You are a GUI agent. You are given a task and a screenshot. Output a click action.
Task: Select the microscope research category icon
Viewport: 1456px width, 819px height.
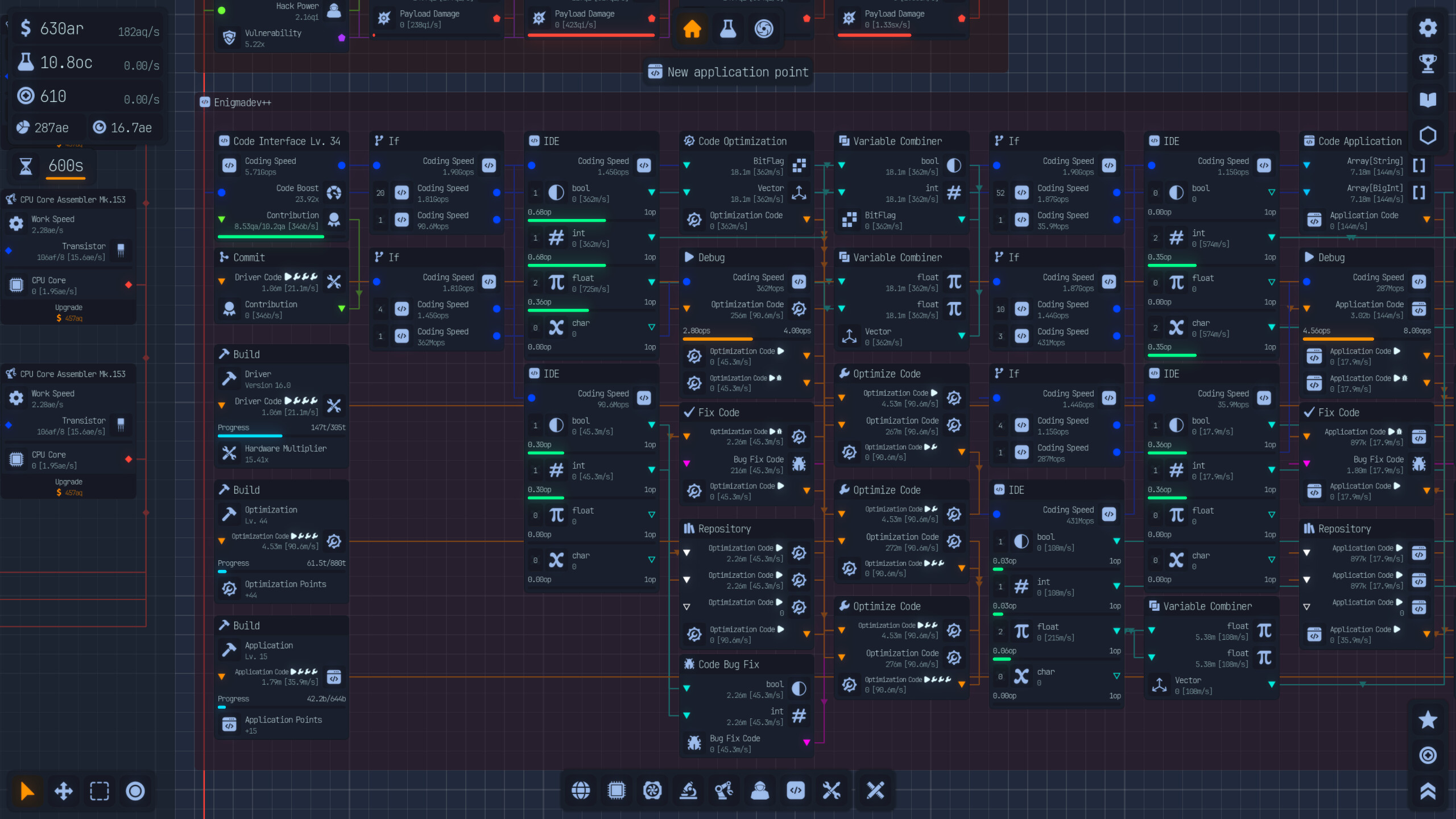(x=688, y=790)
